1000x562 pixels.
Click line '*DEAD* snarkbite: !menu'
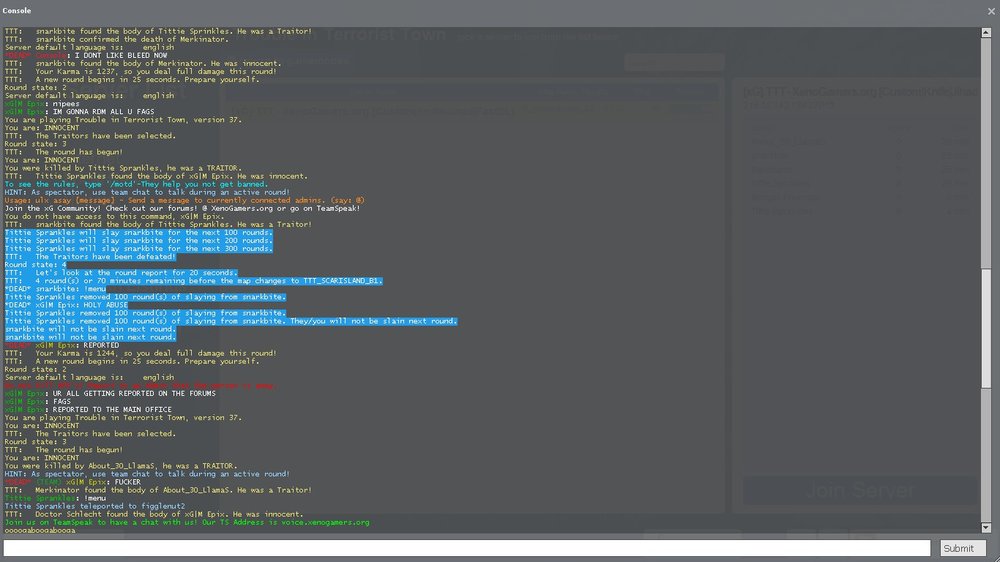pos(55,289)
